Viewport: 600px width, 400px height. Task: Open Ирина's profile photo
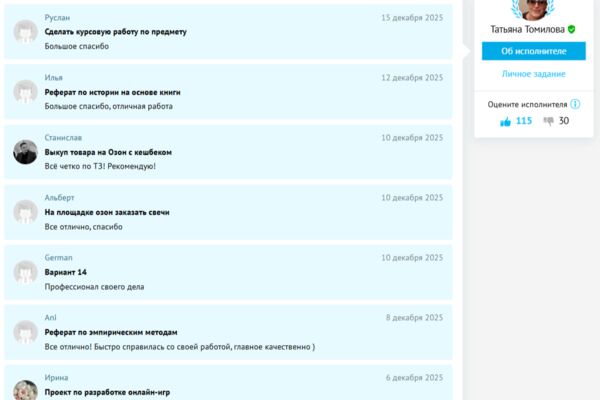(25, 390)
